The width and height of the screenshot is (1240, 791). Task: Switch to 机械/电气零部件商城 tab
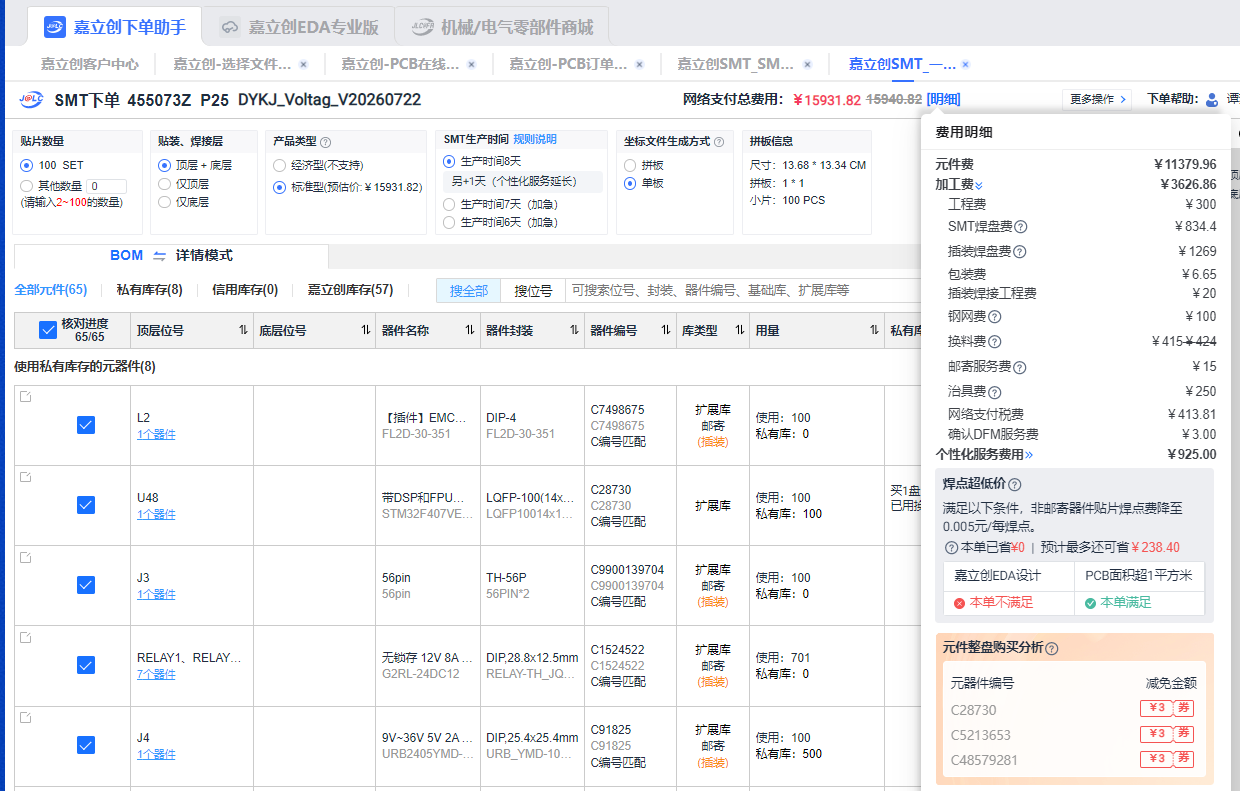(x=502, y=27)
